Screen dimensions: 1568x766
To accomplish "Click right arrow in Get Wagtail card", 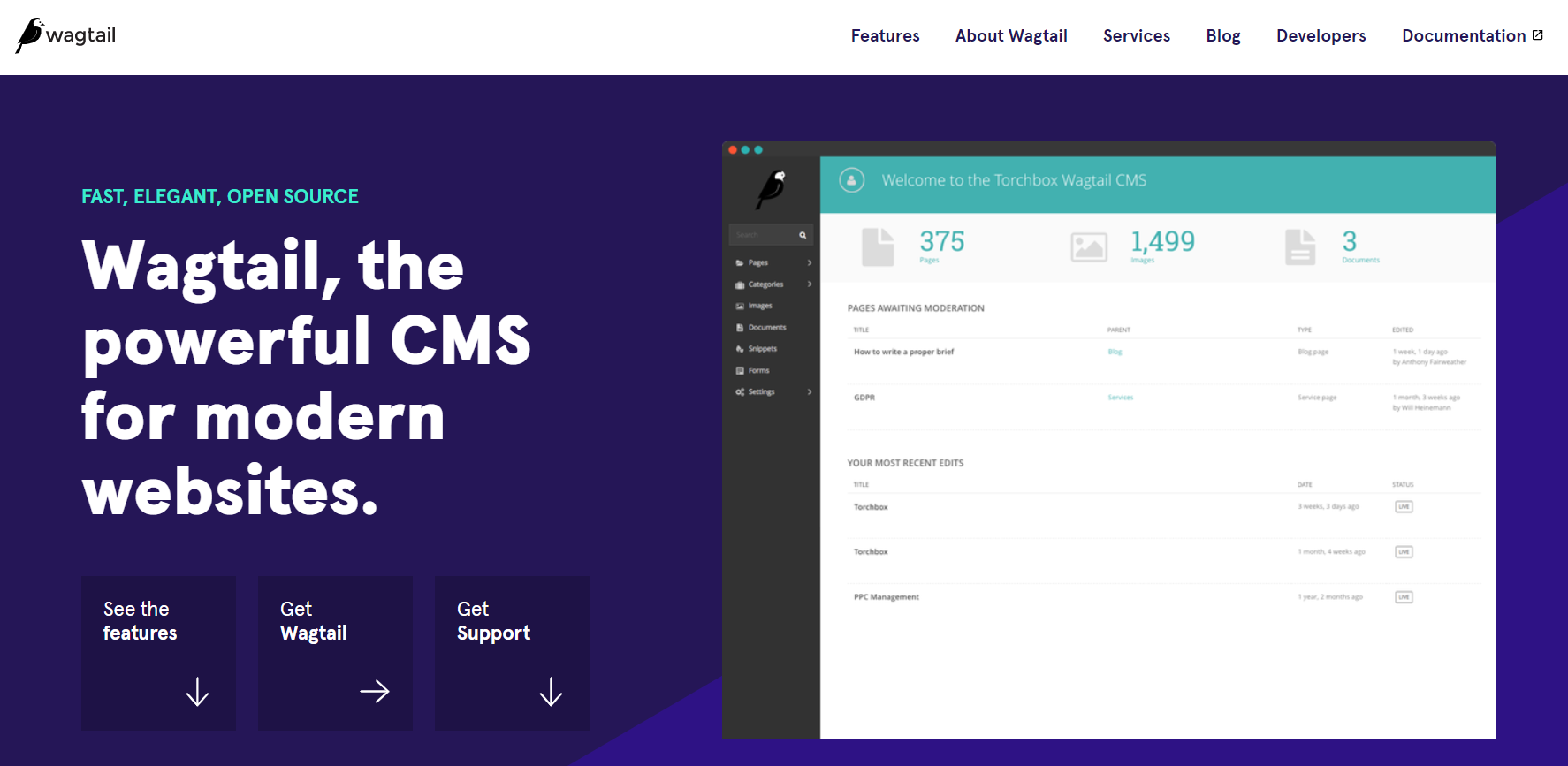I will coord(375,691).
